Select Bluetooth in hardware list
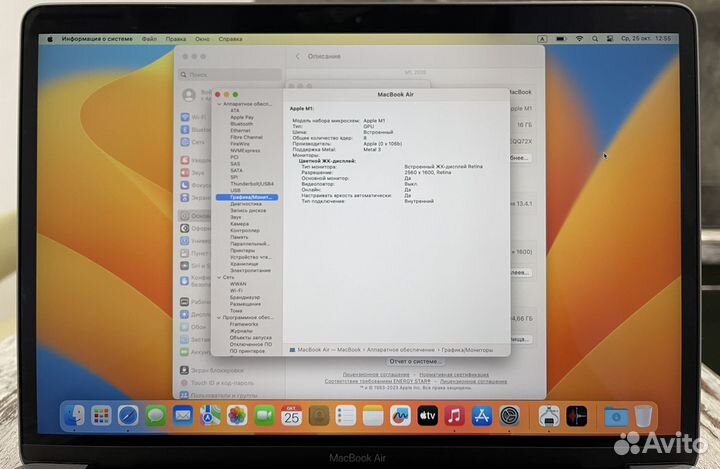This screenshot has height=469, width=720. tap(242, 124)
